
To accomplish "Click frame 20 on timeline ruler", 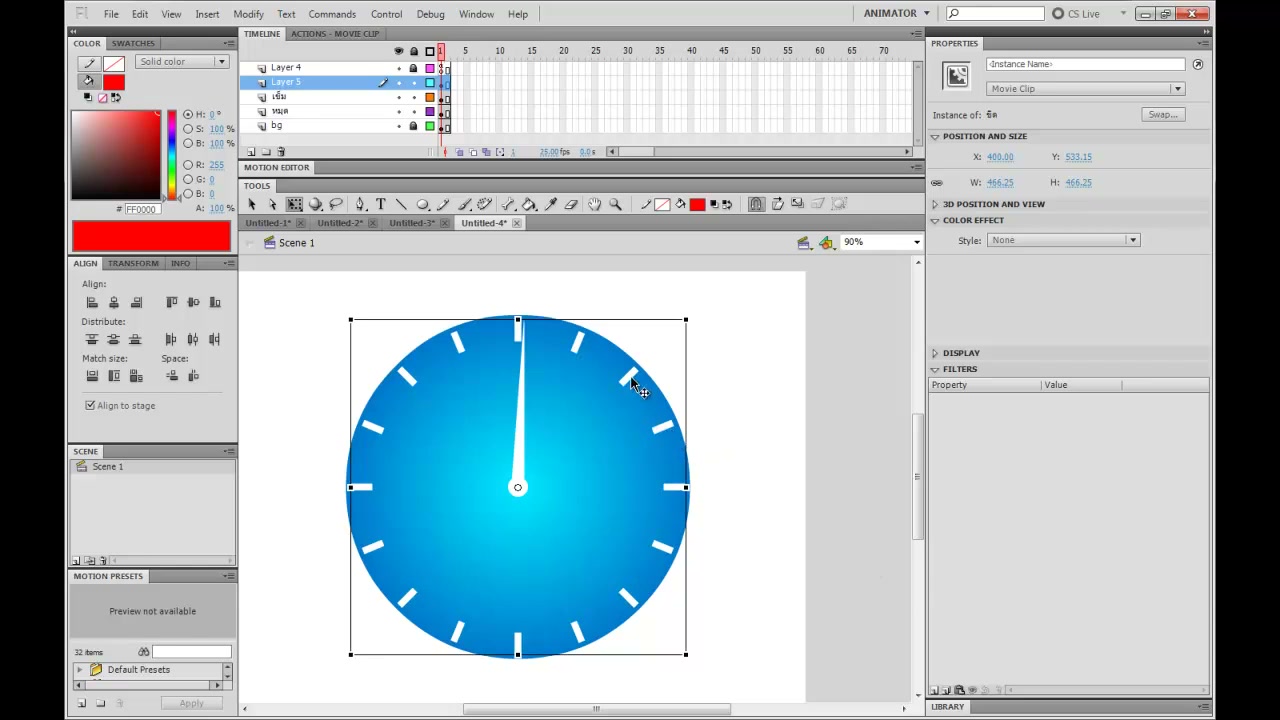I will [564, 51].
